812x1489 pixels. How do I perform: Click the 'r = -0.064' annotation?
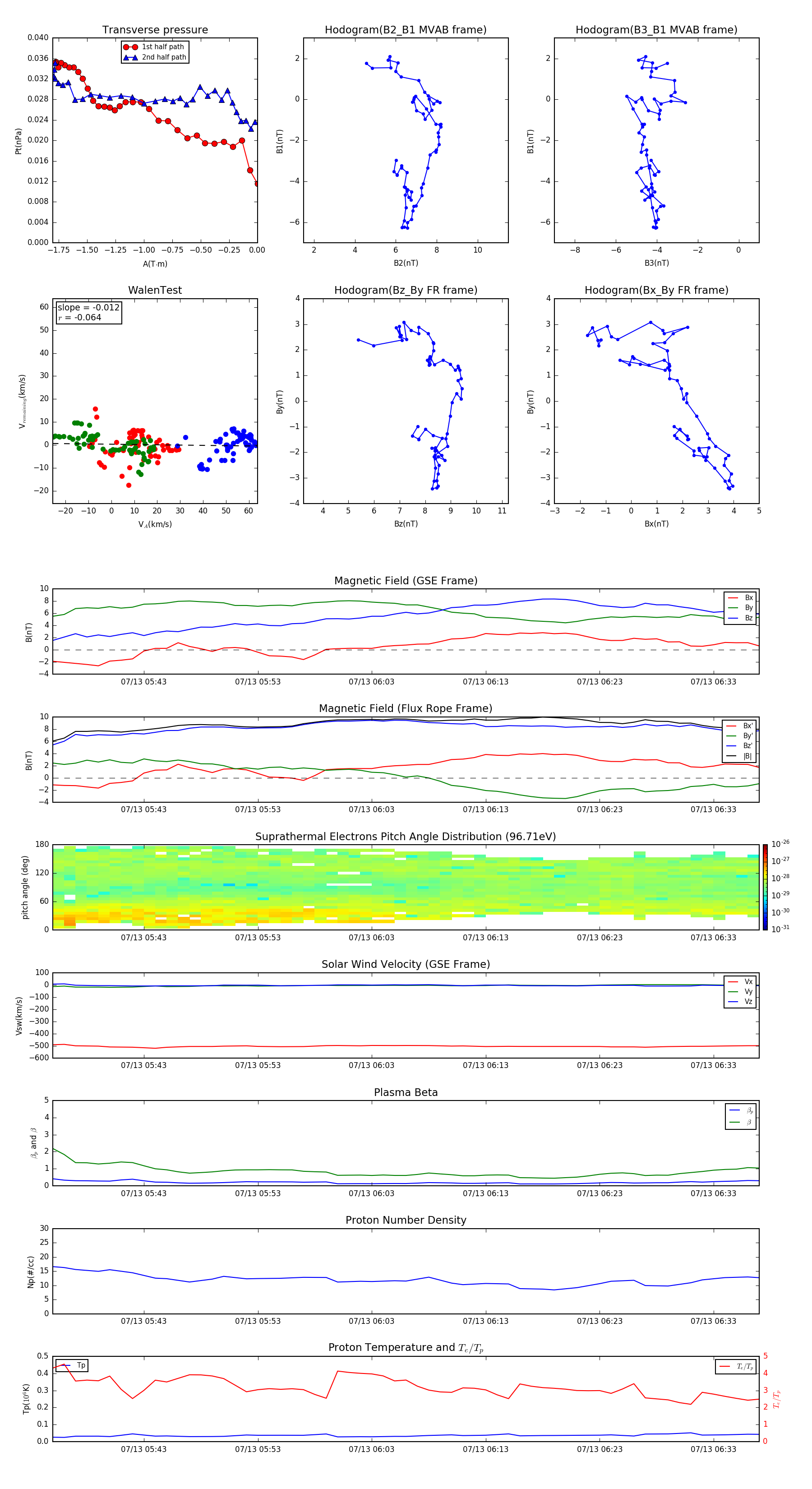click(x=80, y=317)
